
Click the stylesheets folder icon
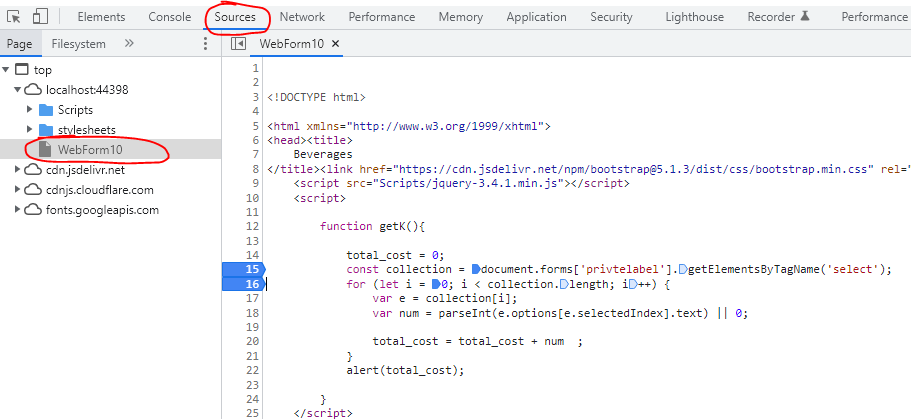click(x=46, y=130)
